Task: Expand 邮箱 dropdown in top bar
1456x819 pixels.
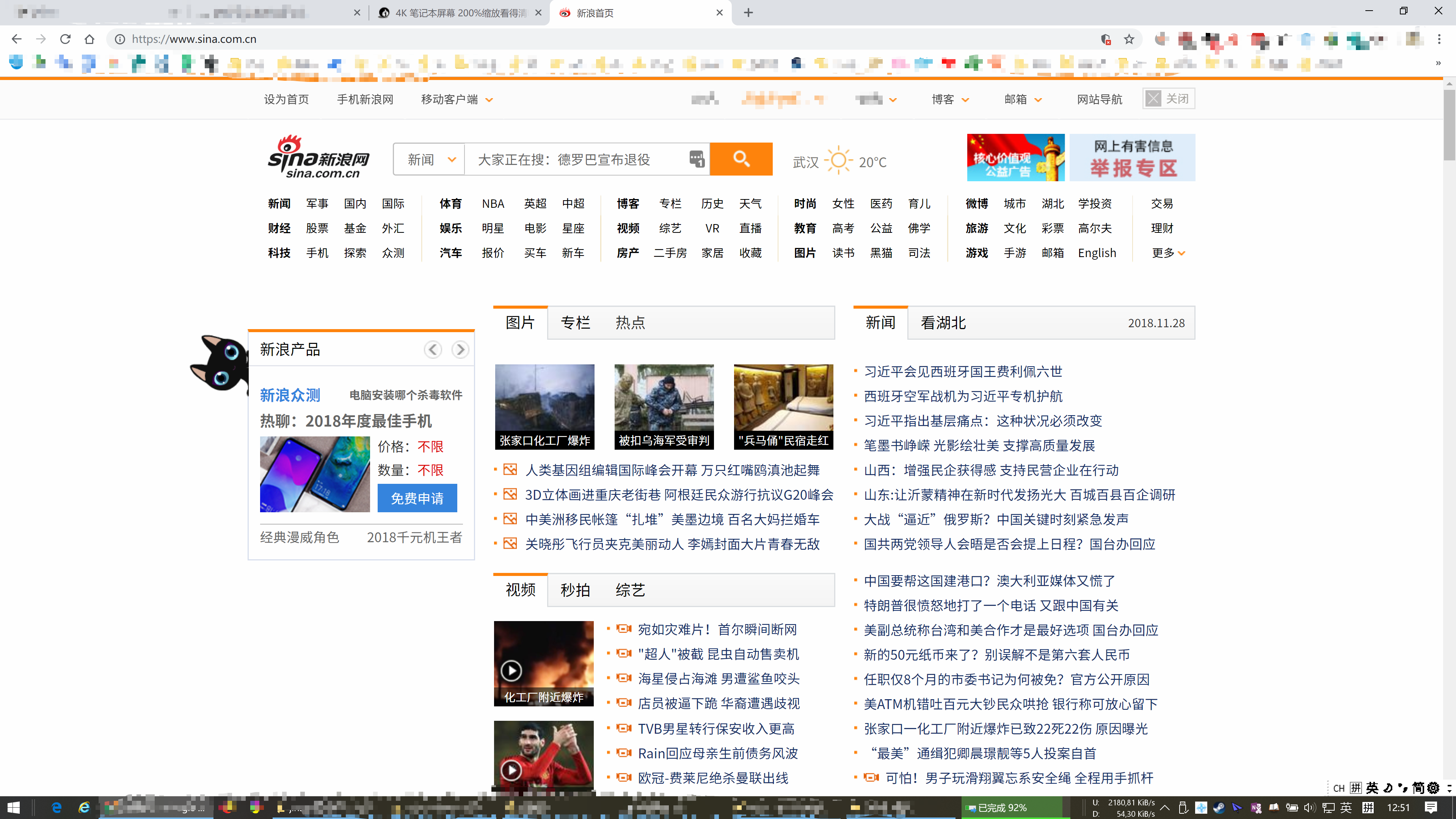Action: point(1038,99)
